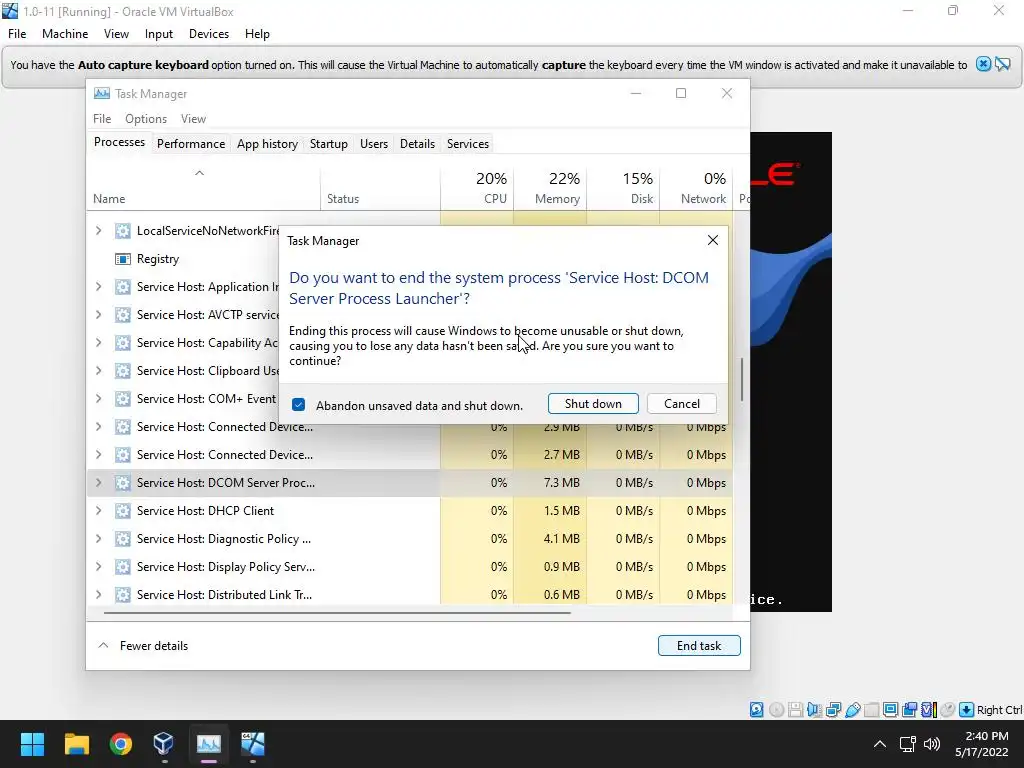Click the Registry process icon
This screenshot has width=1024, height=768.
[122, 259]
